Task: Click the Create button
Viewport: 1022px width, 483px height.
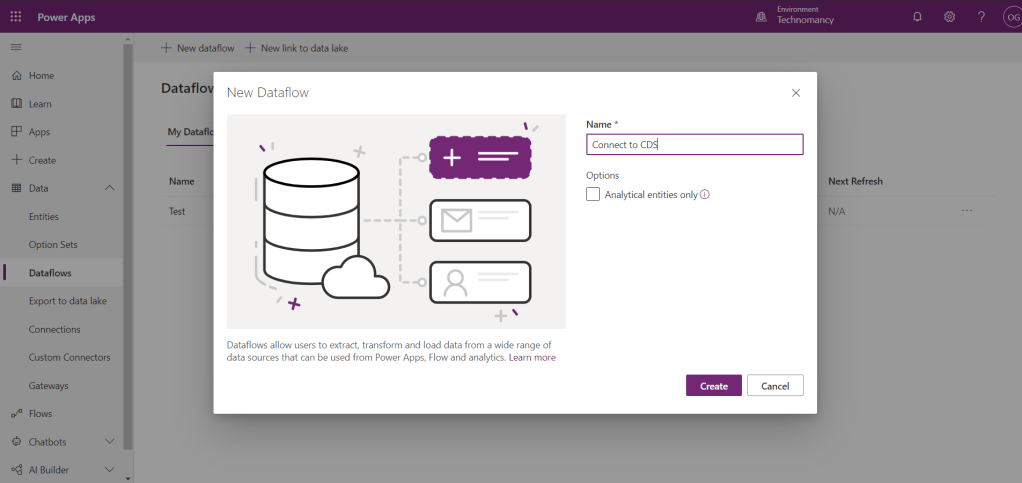Action: click(x=713, y=386)
